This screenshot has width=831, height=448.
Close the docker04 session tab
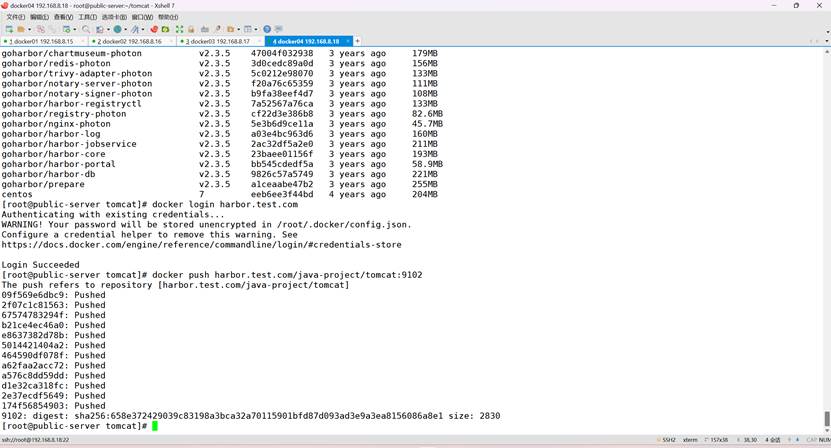point(348,41)
